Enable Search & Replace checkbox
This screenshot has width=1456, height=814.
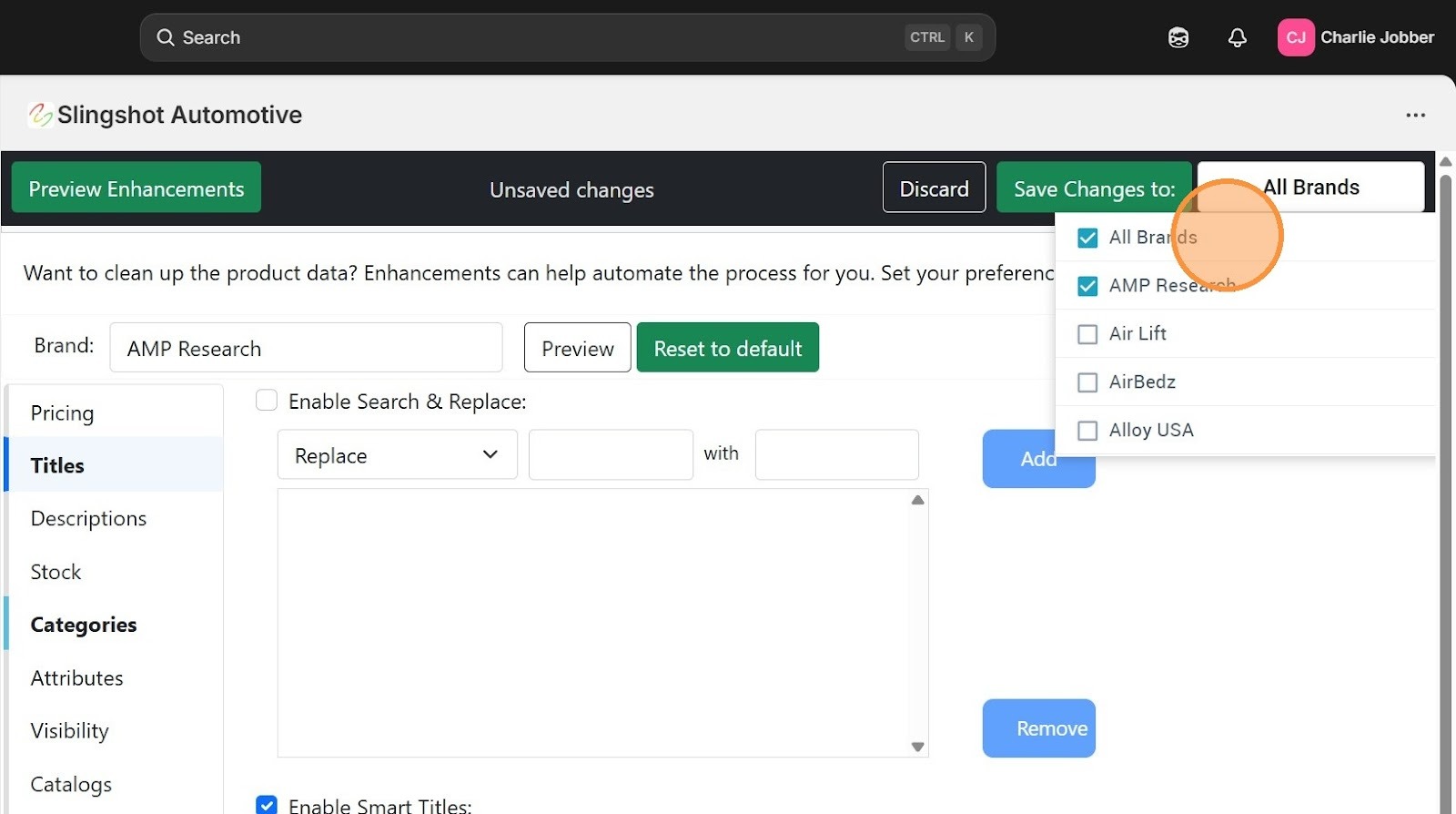click(x=267, y=400)
